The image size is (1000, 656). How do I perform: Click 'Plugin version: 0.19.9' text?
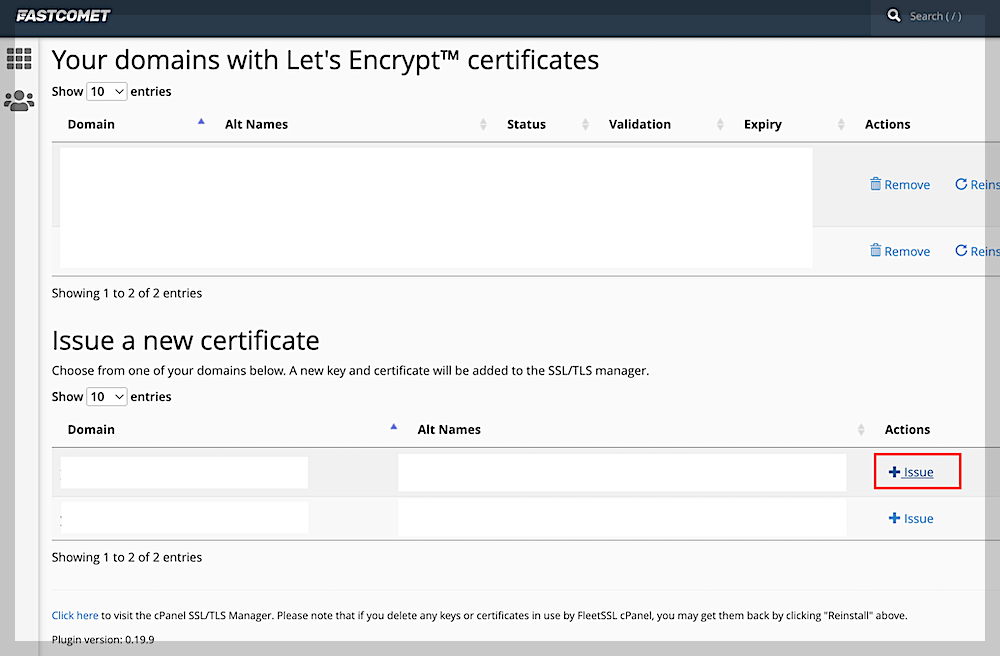103,639
